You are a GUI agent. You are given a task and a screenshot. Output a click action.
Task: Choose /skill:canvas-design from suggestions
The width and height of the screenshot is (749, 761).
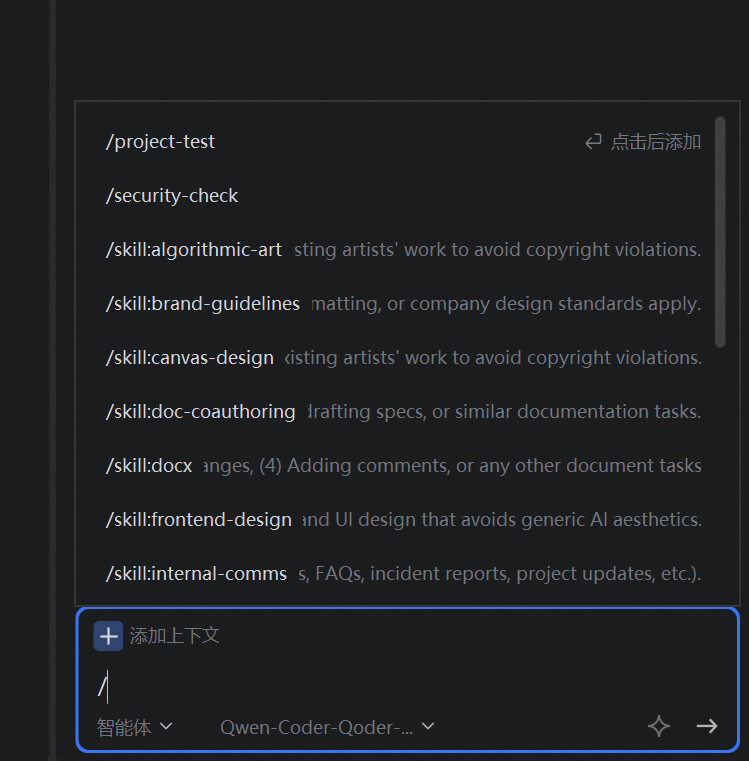pyautogui.click(x=190, y=358)
